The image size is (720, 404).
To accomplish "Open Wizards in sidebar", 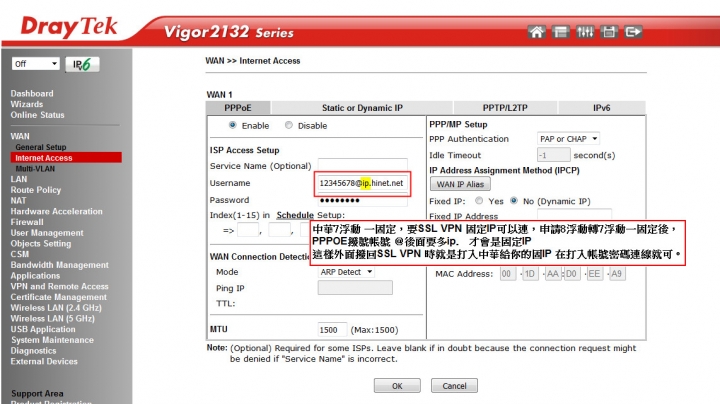I will (27, 104).
